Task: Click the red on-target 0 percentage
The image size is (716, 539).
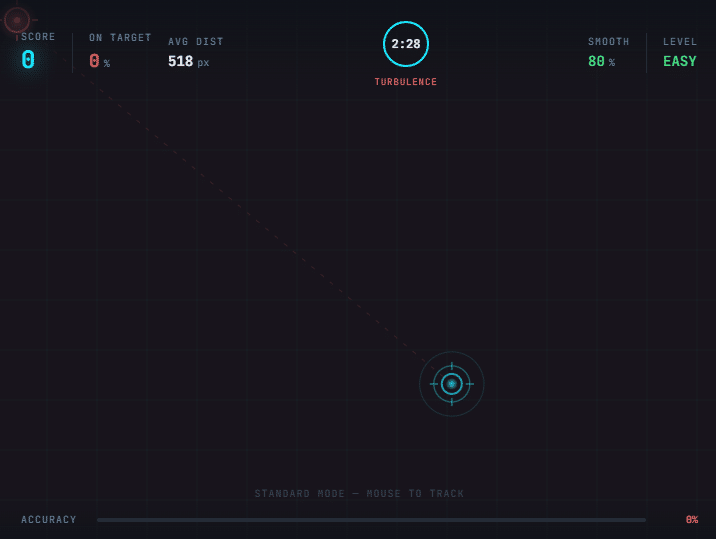Action: (x=95, y=62)
